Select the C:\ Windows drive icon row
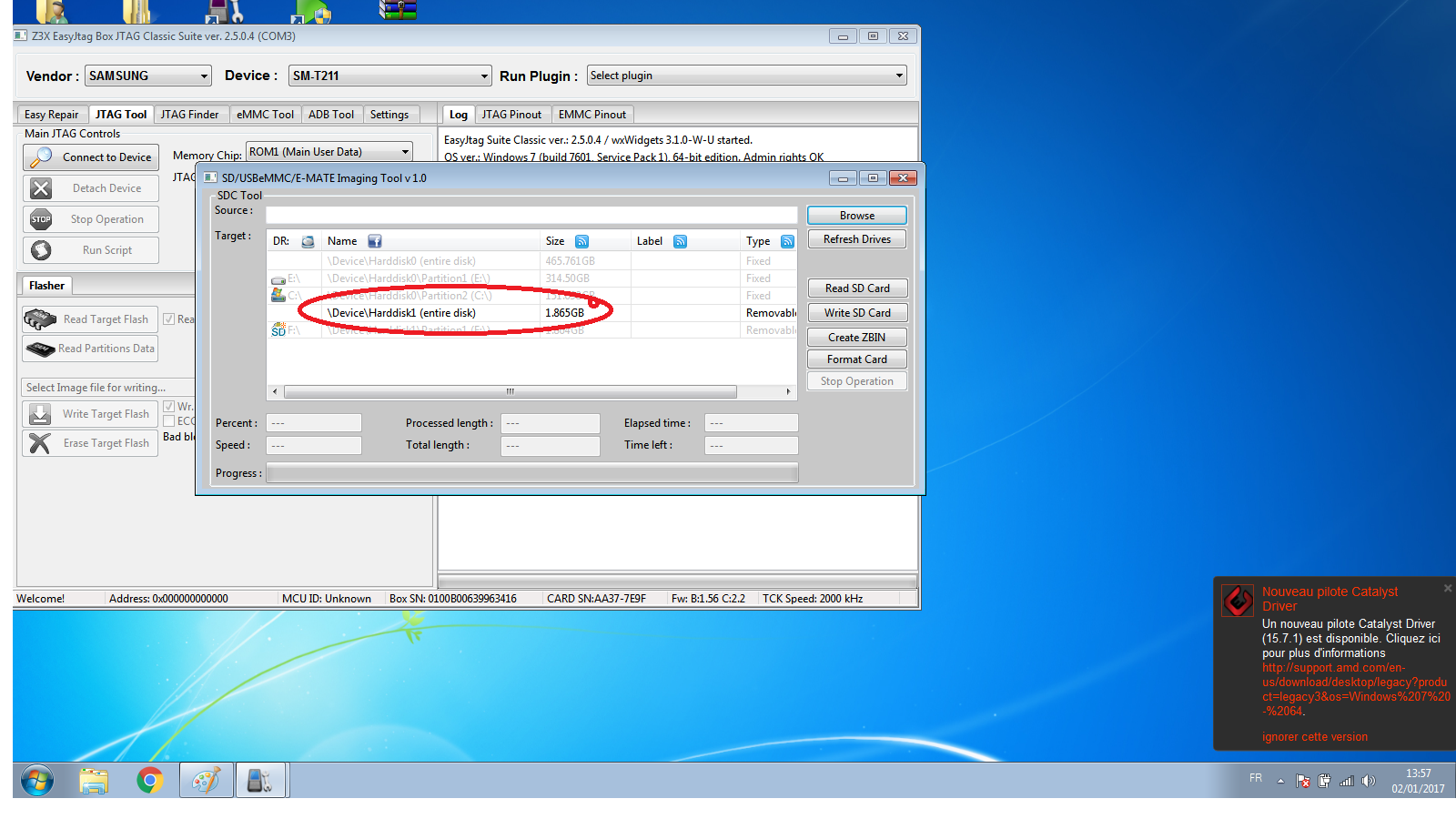The width and height of the screenshot is (1456, 819). click(278, 295)
